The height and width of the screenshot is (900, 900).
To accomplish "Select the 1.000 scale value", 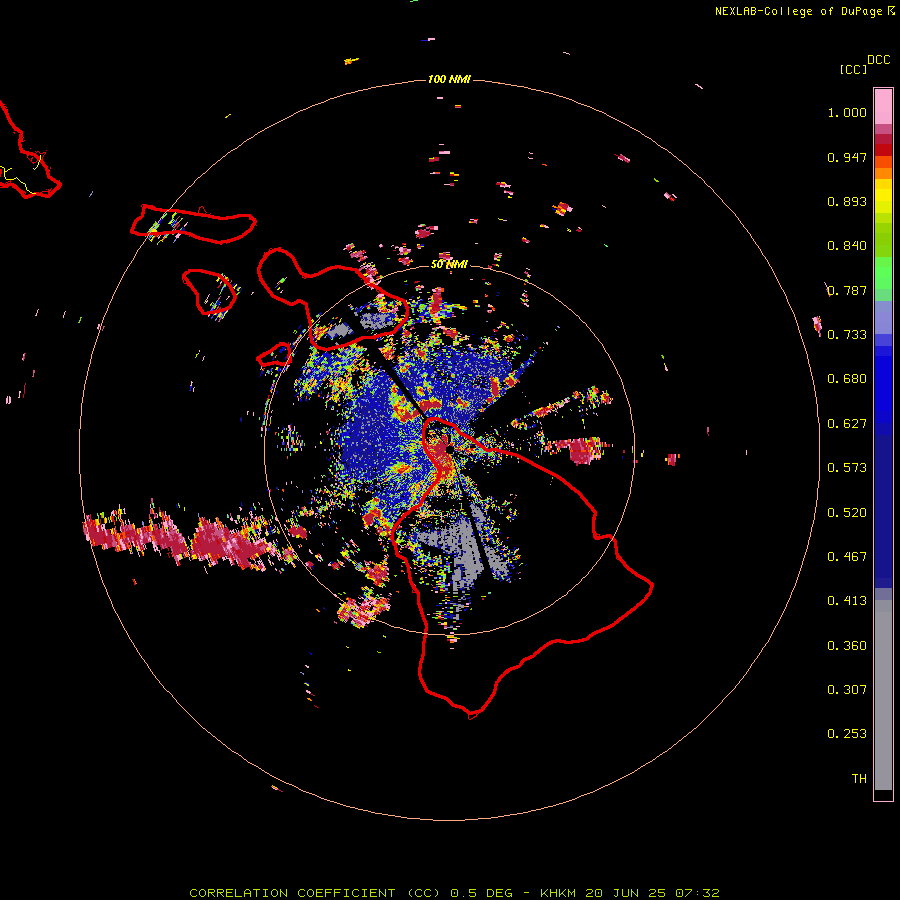I will coord(847,112).
